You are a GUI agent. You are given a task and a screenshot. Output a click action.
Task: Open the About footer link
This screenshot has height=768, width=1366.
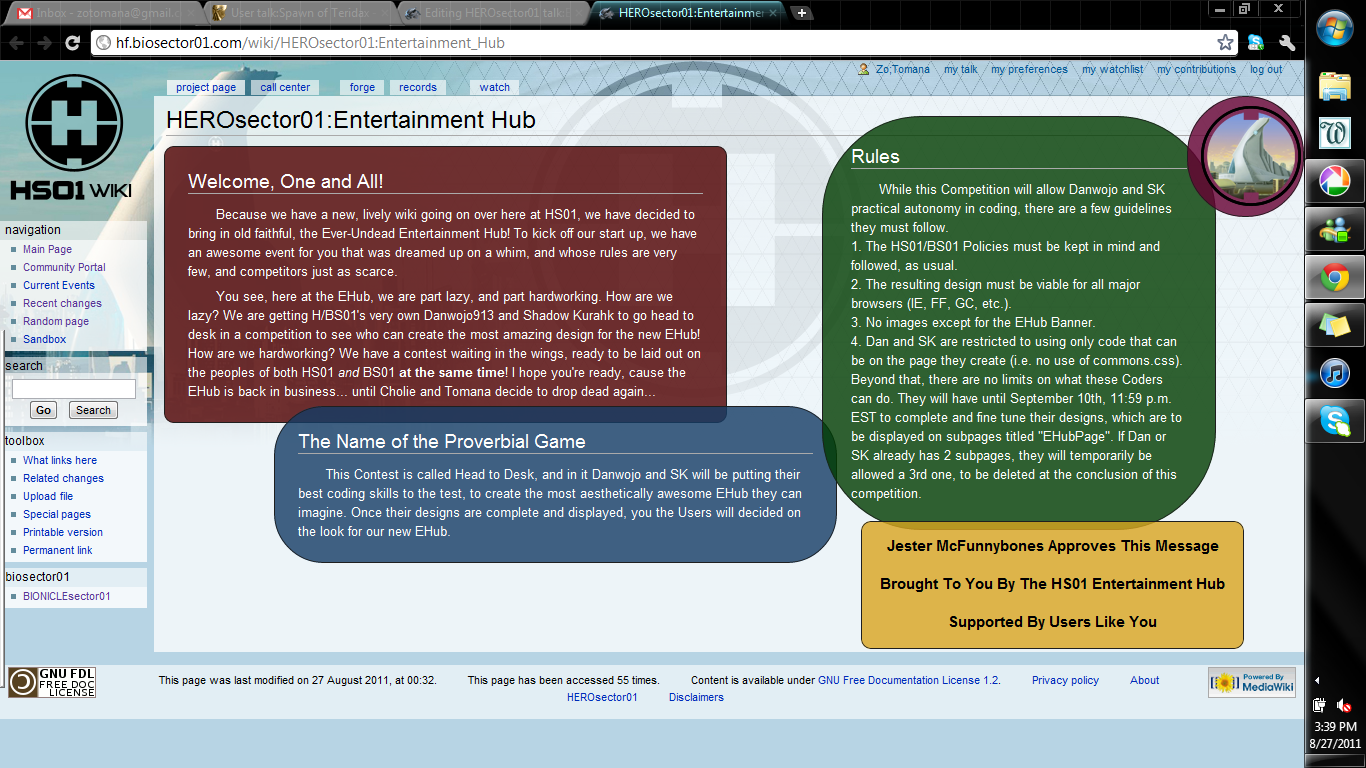[1145, 680]
